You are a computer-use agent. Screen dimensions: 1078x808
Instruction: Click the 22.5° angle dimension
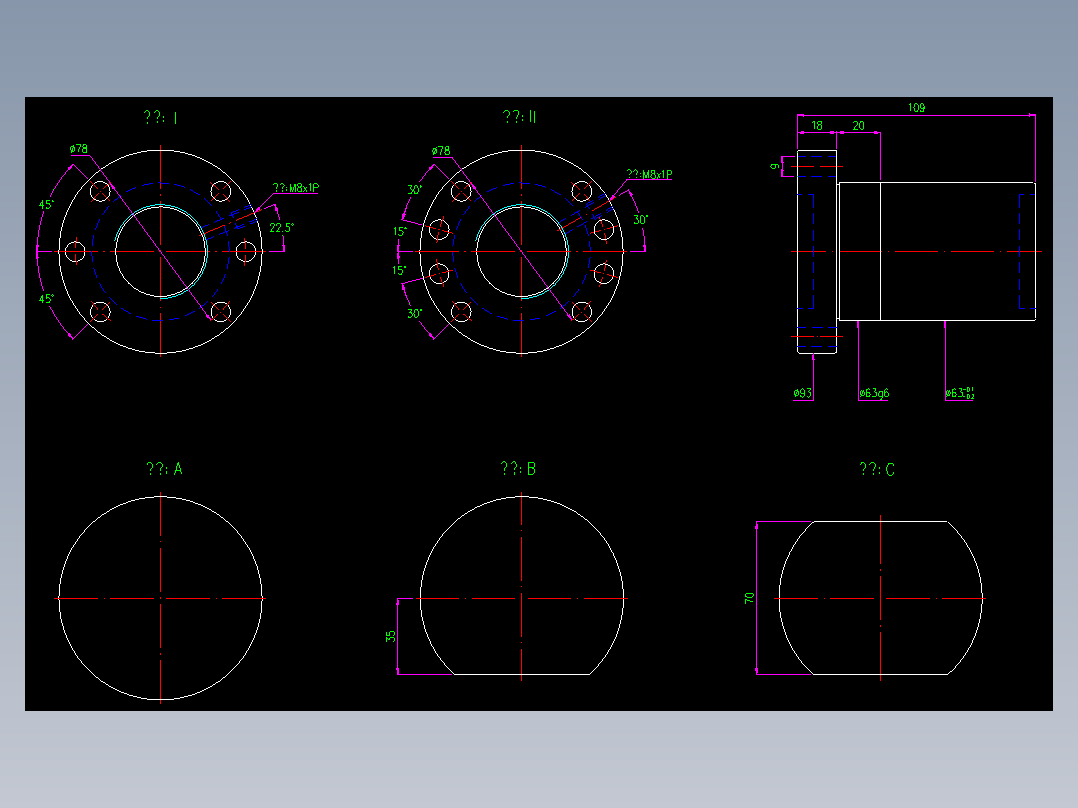(281, 228)
